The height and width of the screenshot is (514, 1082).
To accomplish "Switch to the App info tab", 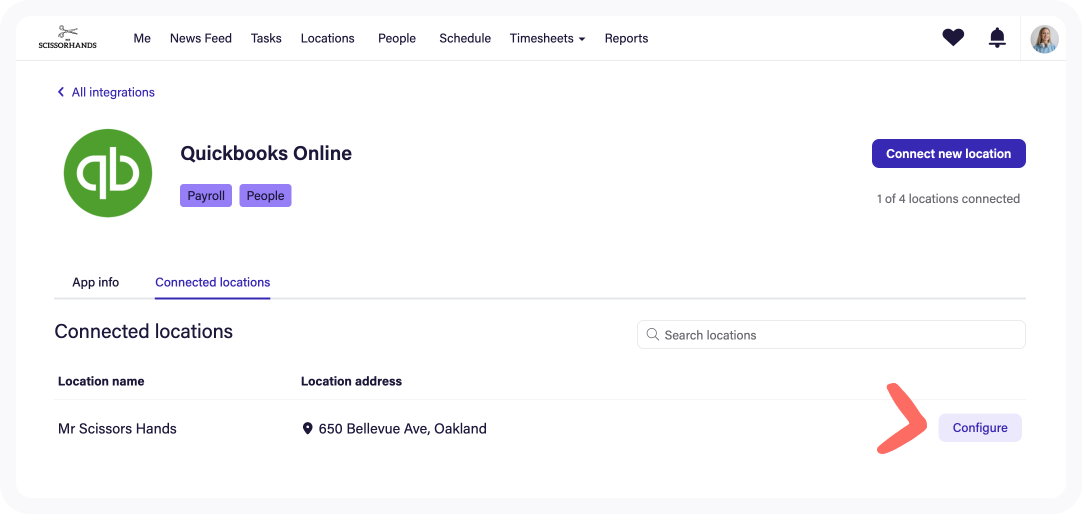I will [x=96, y=282].
